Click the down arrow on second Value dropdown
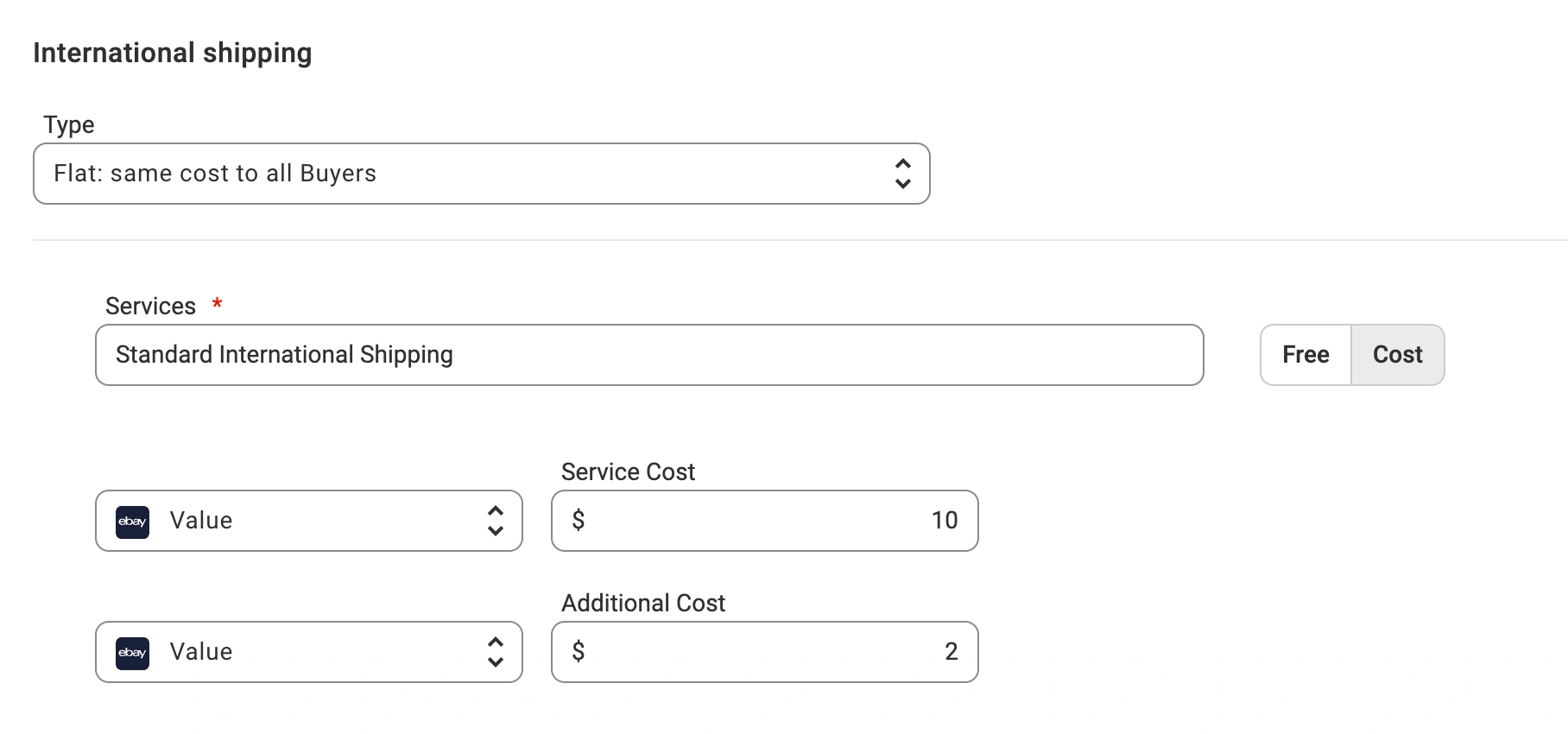 pyautogui.click(x=496, y=661)
